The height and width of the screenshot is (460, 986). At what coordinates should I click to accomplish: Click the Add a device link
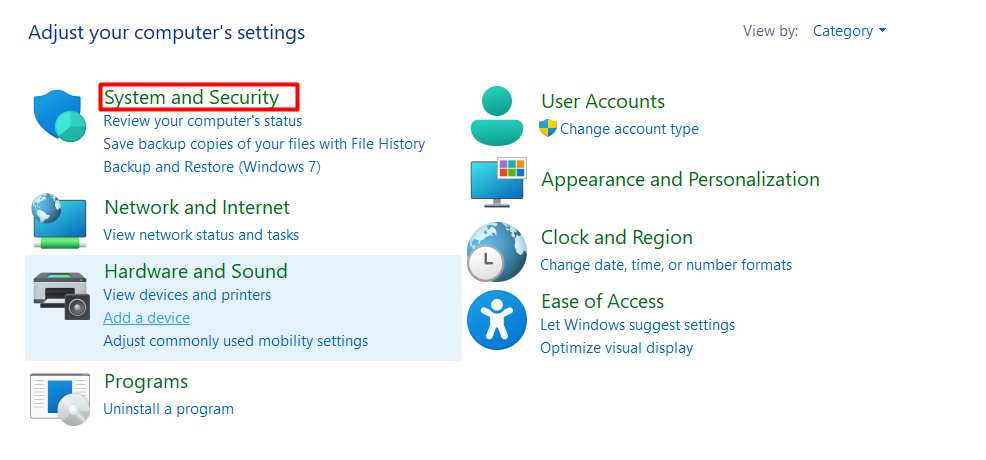coord(146,318)
